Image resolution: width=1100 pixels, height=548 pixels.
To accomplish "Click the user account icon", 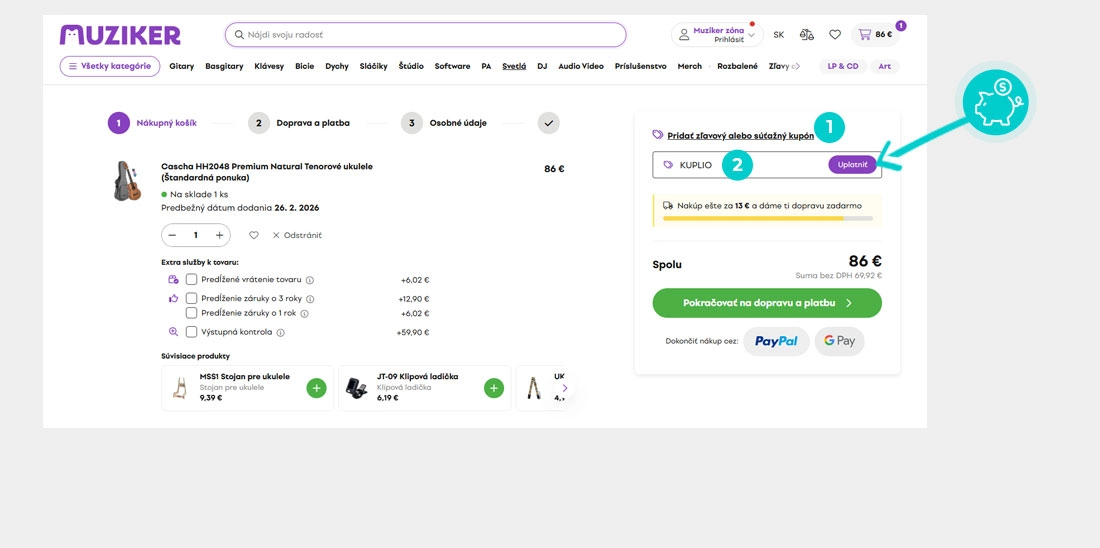I will (684, 34).
